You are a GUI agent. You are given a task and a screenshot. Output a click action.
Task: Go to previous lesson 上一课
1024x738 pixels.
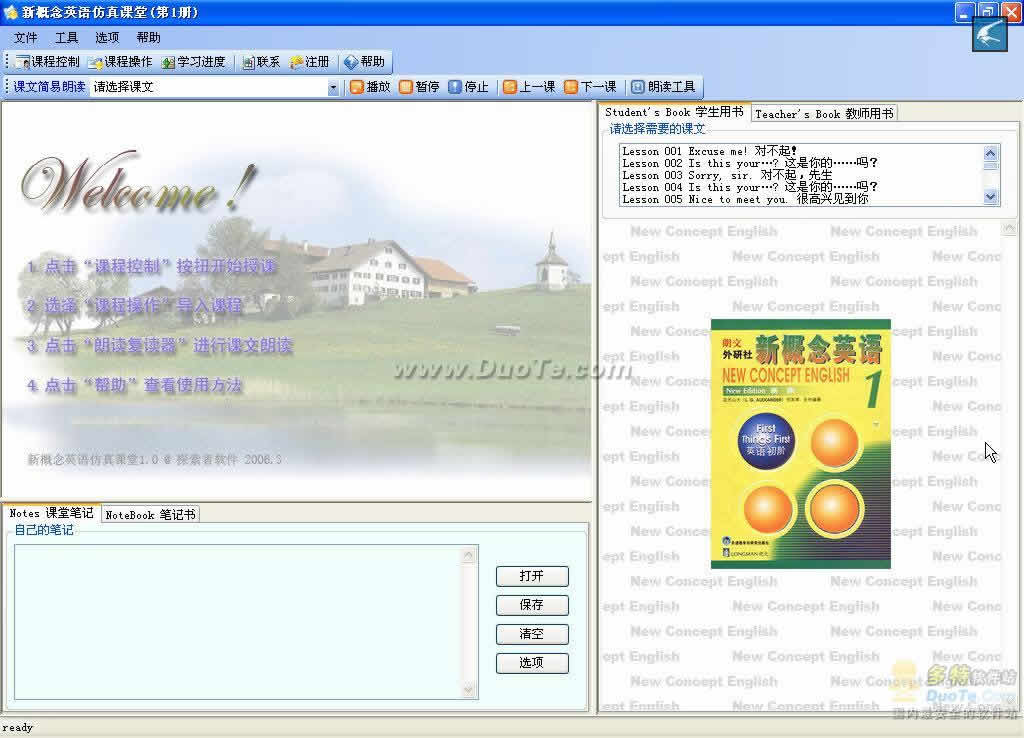(x=529, y=87)
